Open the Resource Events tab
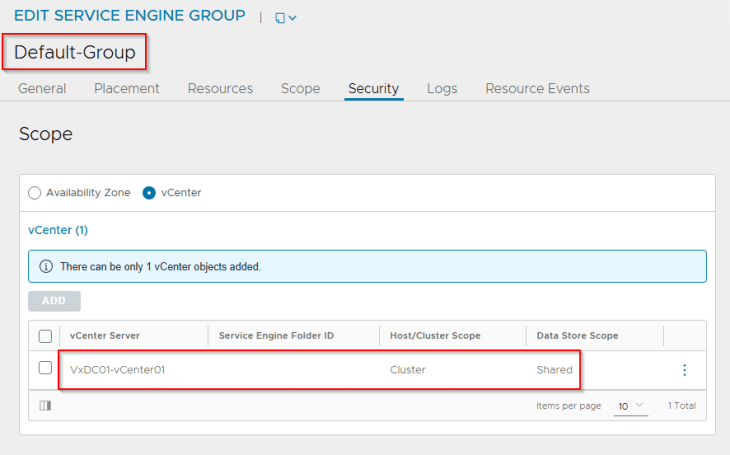 point(537,88)
